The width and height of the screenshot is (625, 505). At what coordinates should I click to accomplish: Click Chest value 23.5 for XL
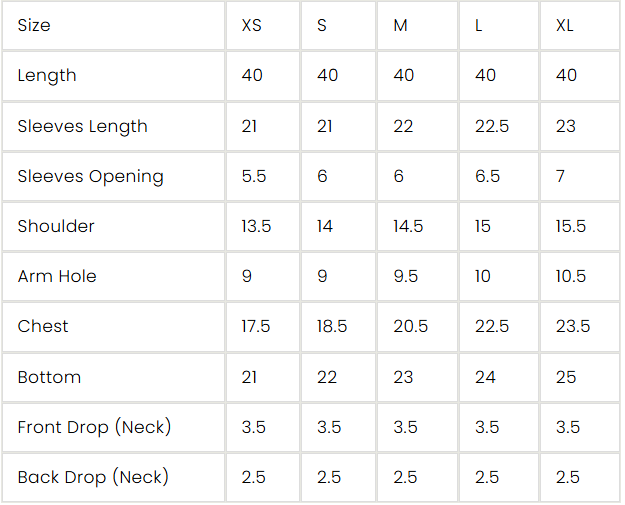(573, 326)
